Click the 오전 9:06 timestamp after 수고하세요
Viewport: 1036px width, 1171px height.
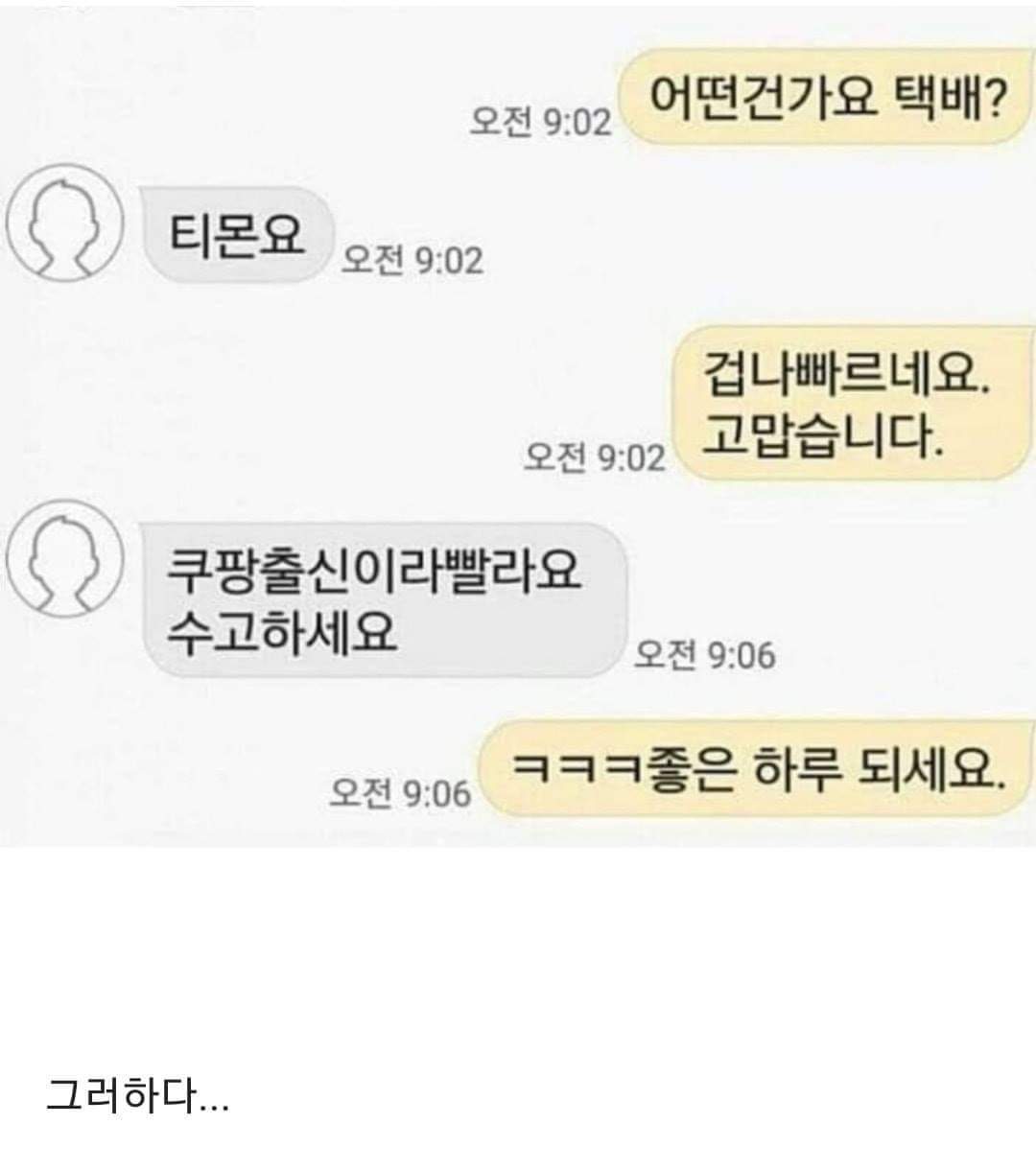(705, 655)
